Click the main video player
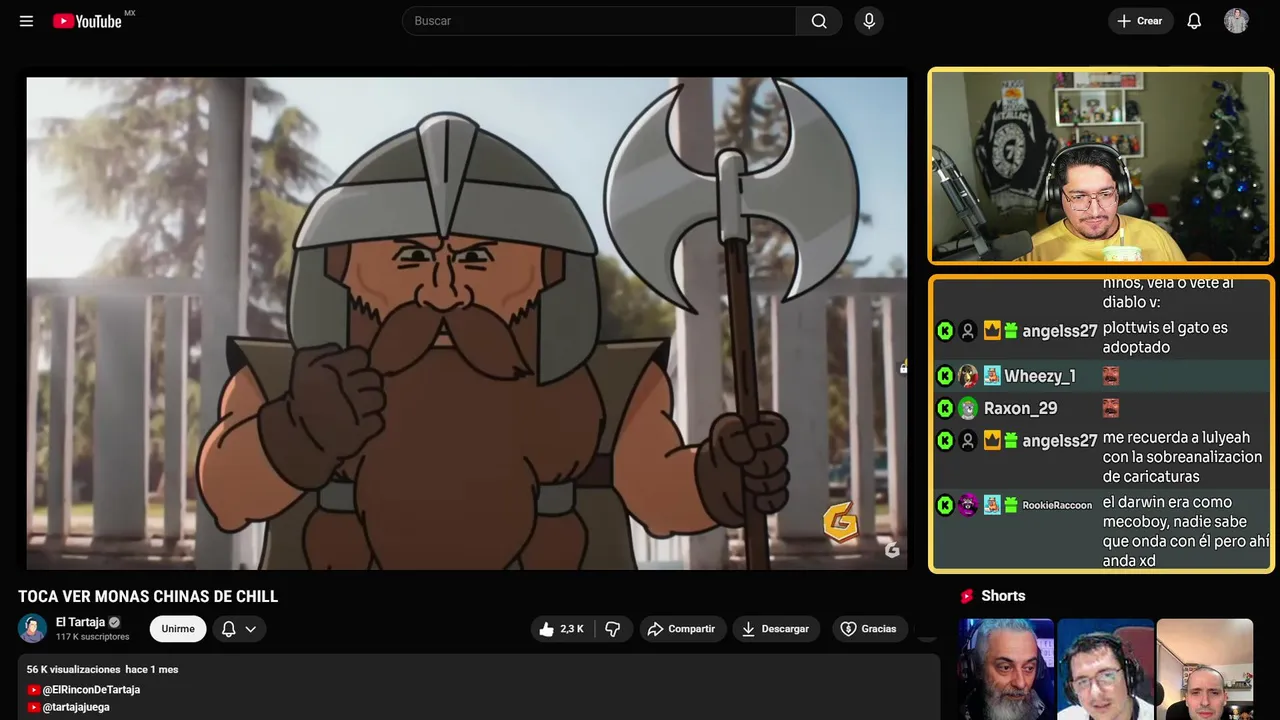The image size is (1280, 720). pos(467,323)
